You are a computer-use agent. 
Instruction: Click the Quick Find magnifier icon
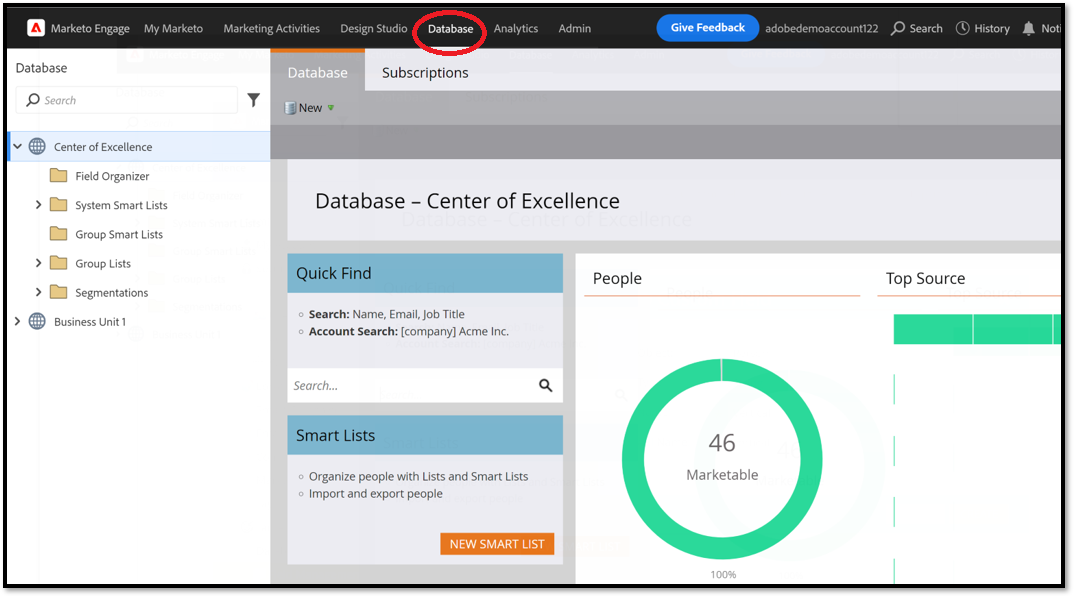[x=545, y=385]
